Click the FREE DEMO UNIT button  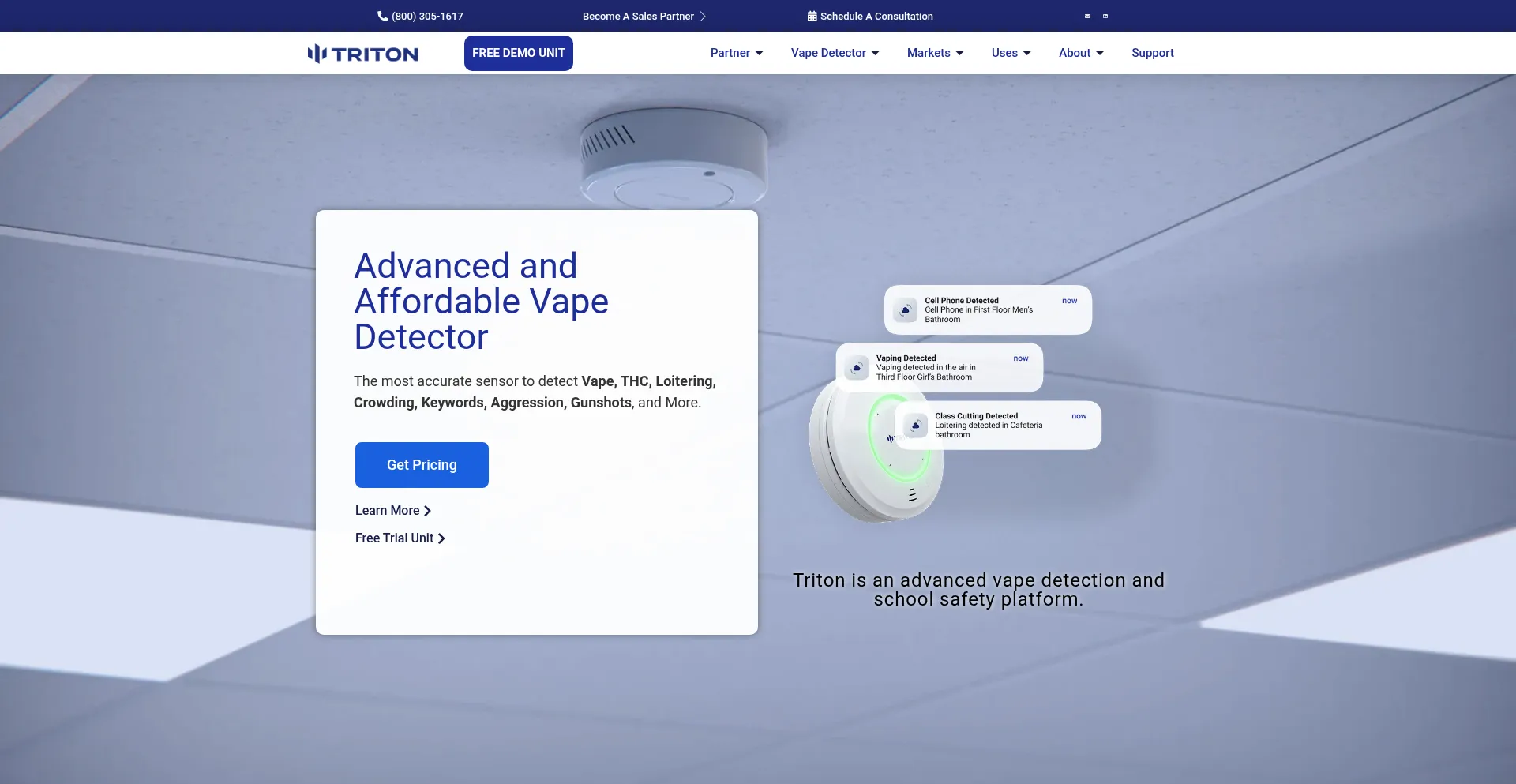click(x=519, y=53)
